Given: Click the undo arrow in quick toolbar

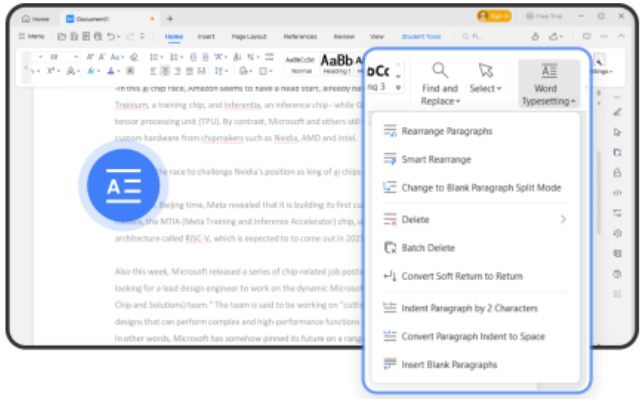Looking at the screenshot, I should pos(111,36).
